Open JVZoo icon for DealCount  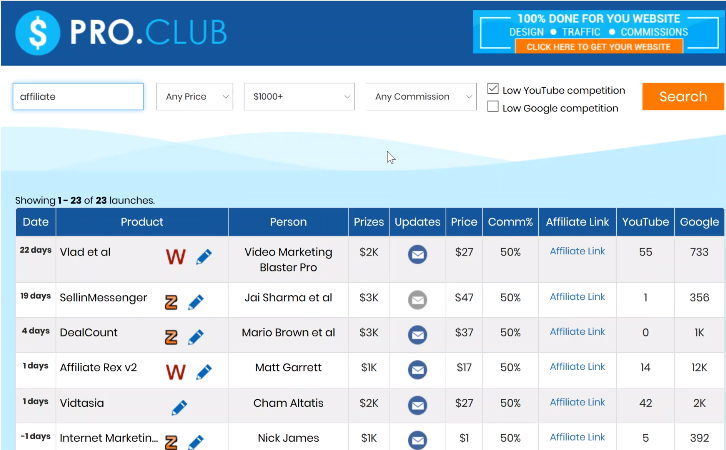click(171, 337)
